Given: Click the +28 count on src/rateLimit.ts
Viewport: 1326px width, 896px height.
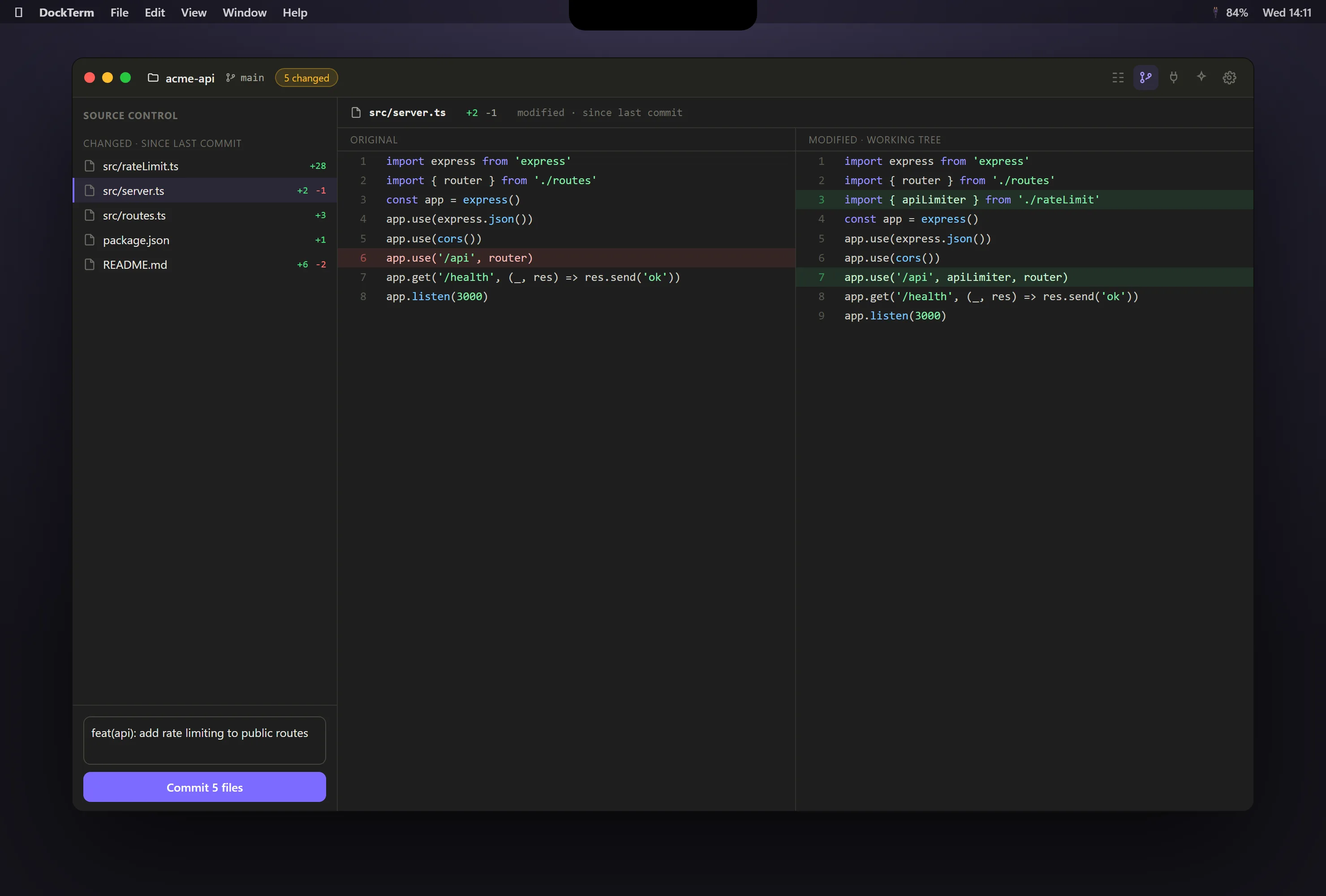Looking at the screenshot, I should (x=318, y=166).
